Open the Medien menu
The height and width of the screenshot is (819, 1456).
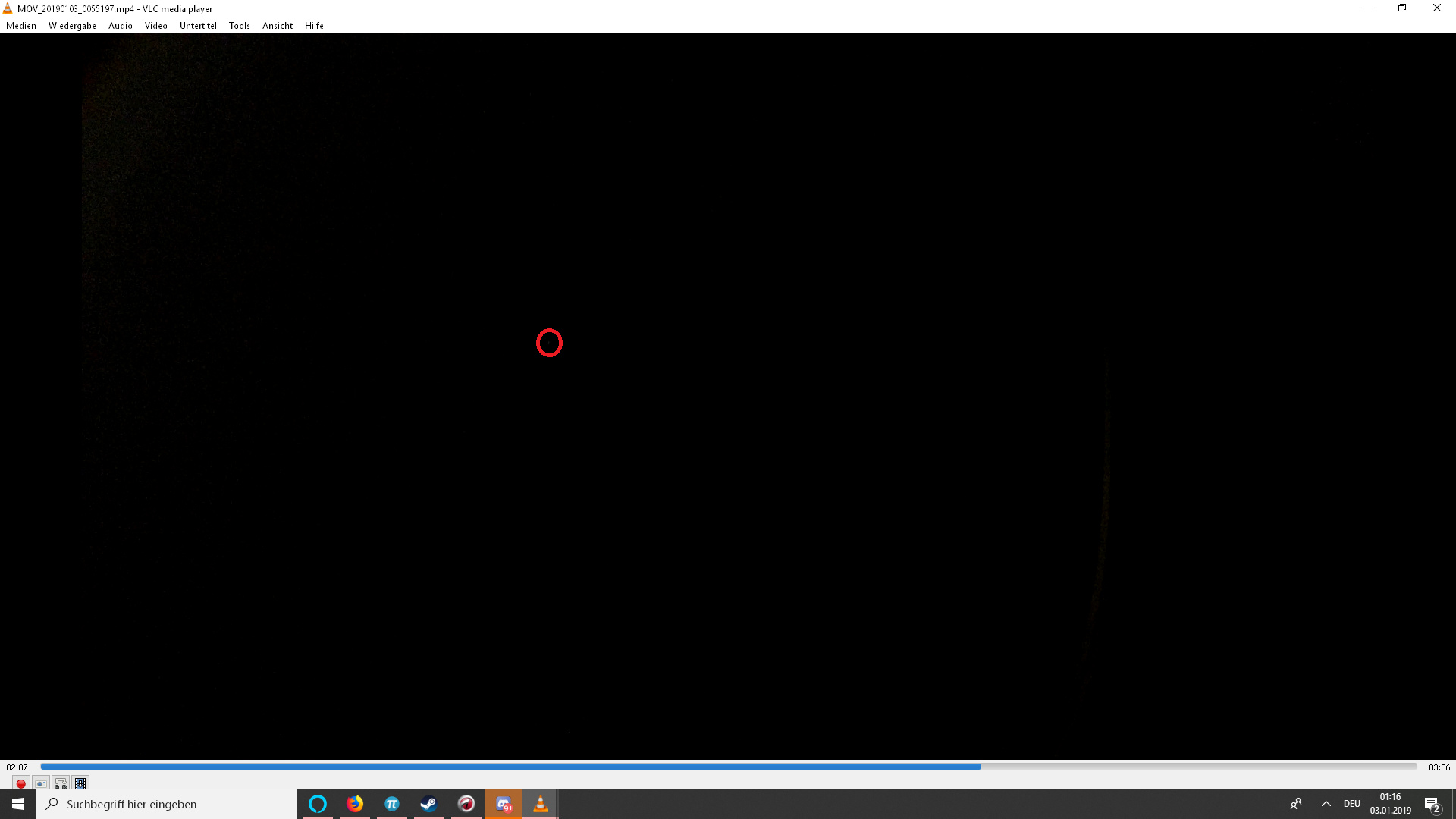pyautogui.click(x=20, y=26)
